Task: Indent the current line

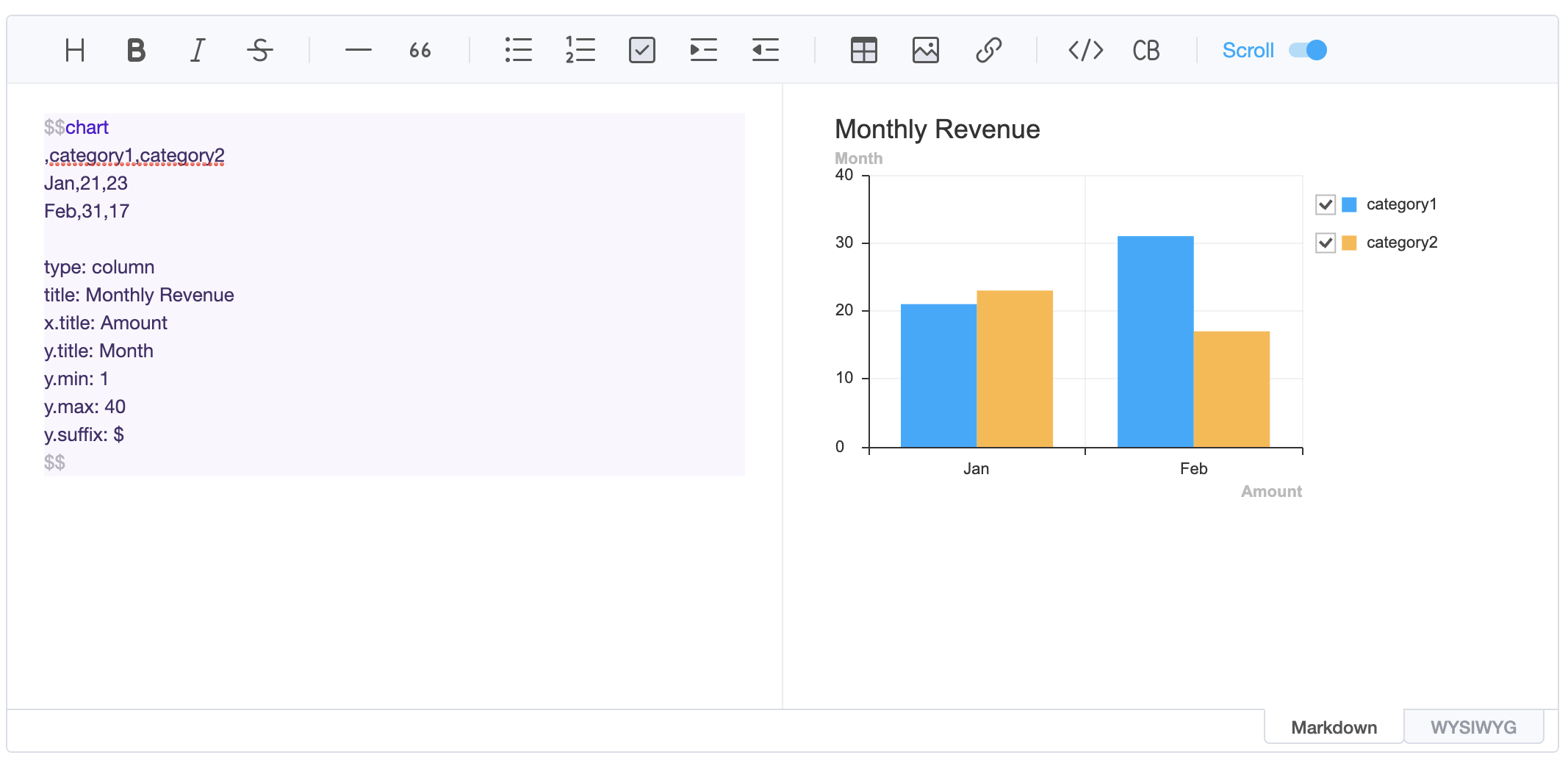Action: (703, 51)
